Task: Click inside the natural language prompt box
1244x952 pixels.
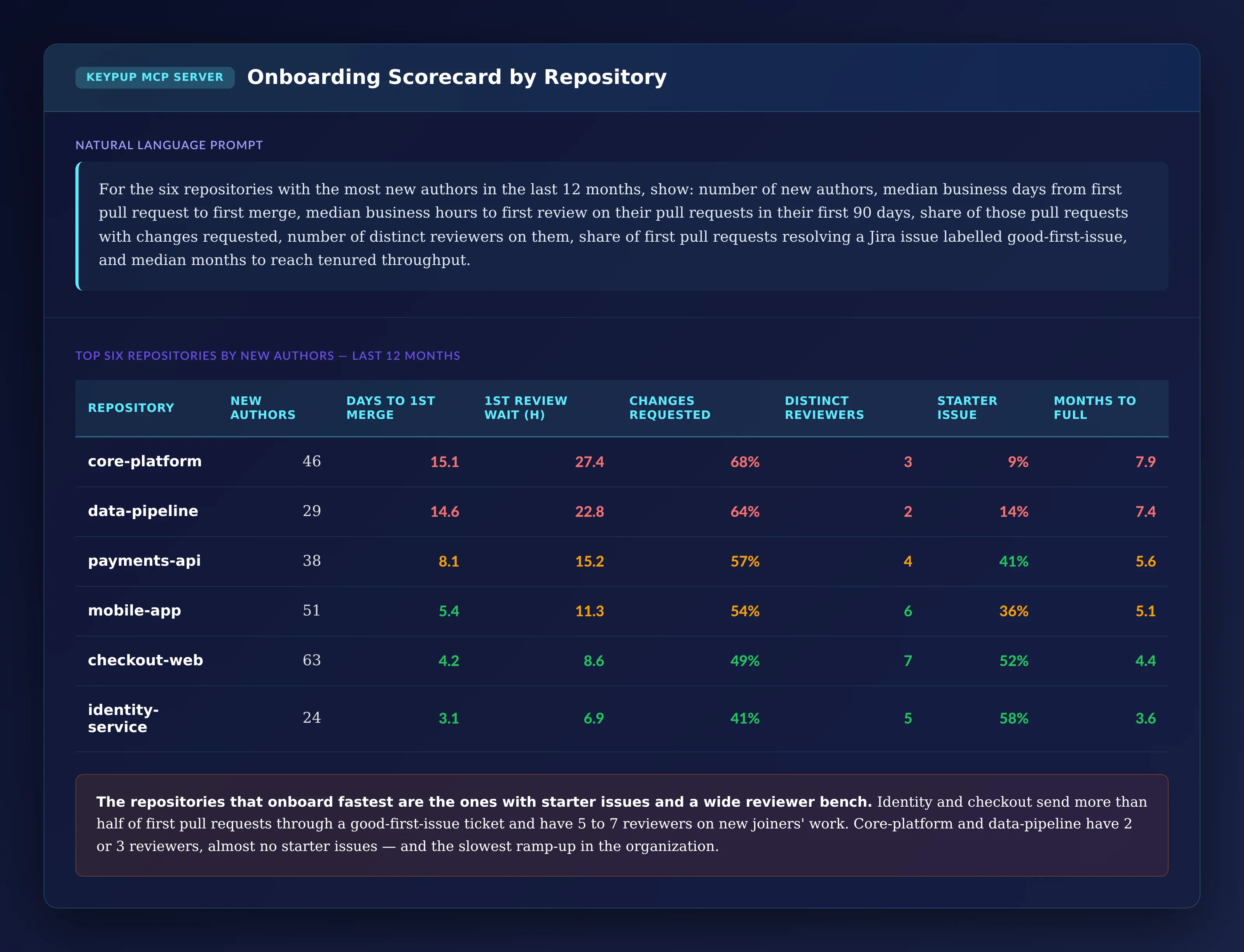Action: click(x=622, y=226)
